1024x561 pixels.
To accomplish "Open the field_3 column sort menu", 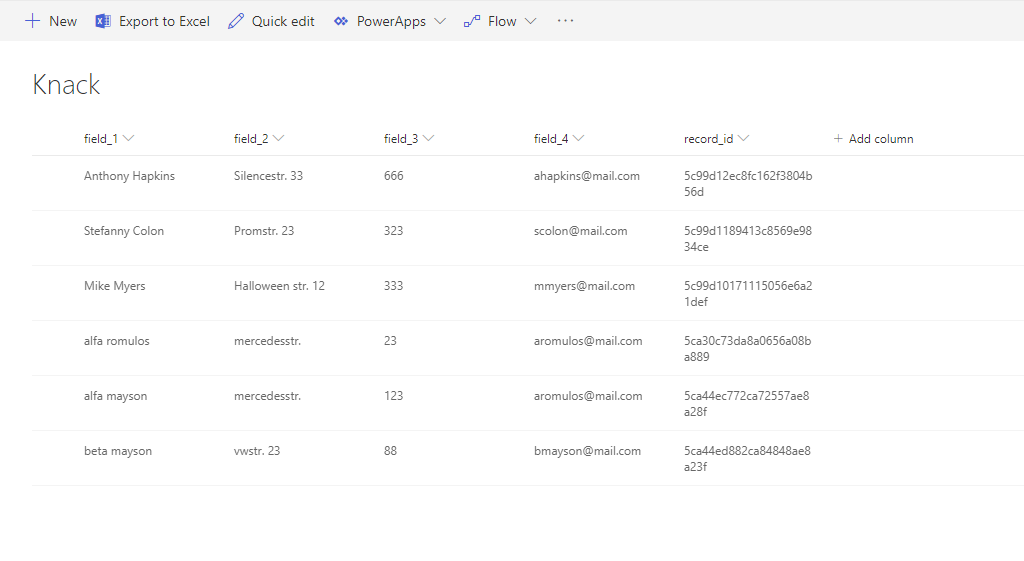I will [x=428, y=139].
